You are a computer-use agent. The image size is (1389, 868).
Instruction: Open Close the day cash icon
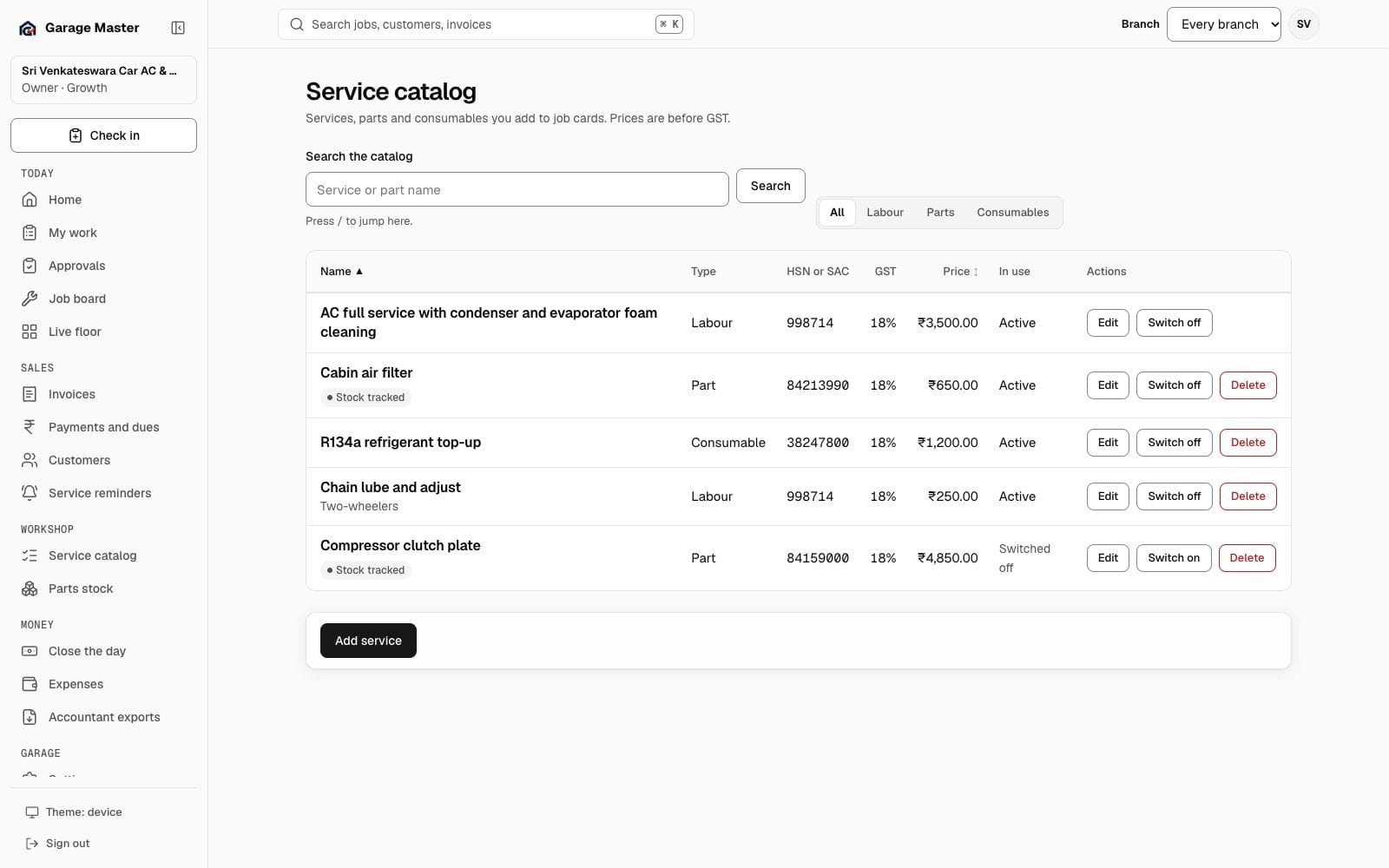tap(30, 651)
